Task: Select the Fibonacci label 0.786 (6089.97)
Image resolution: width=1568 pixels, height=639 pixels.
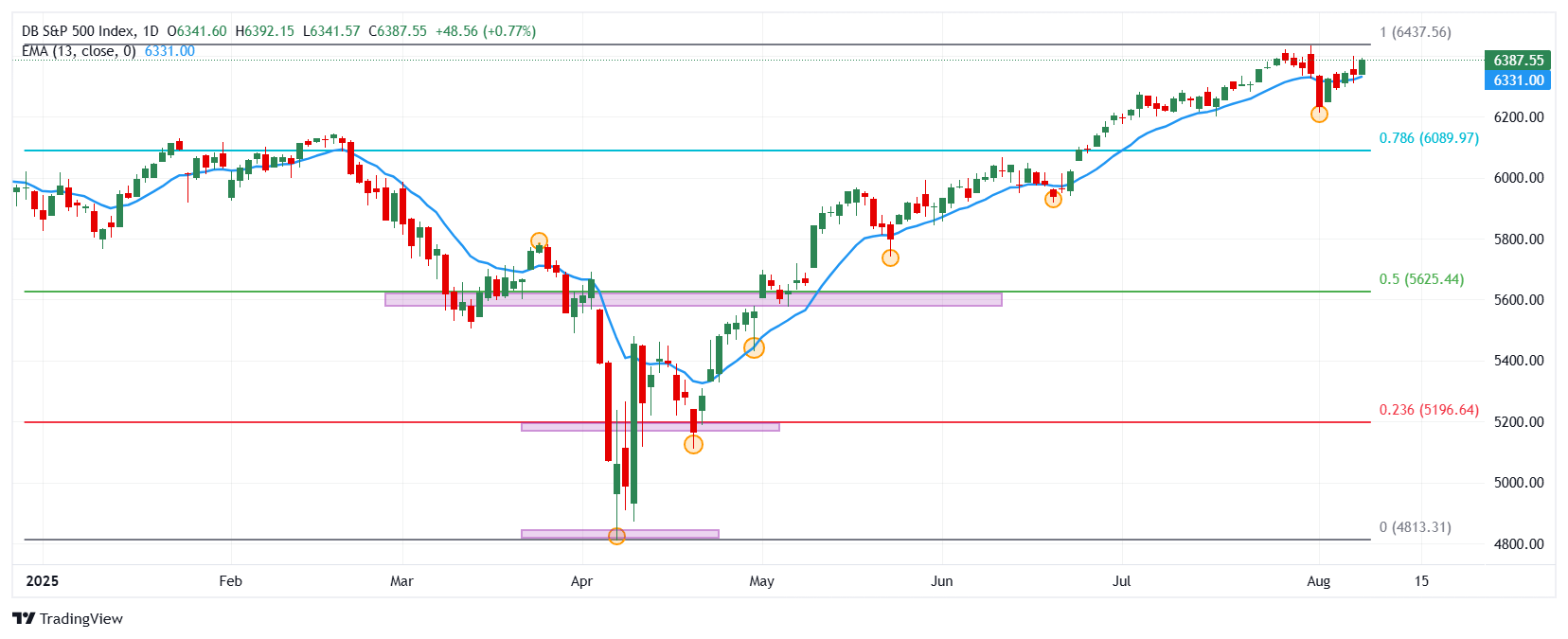Action: [x=1429, y=138]
